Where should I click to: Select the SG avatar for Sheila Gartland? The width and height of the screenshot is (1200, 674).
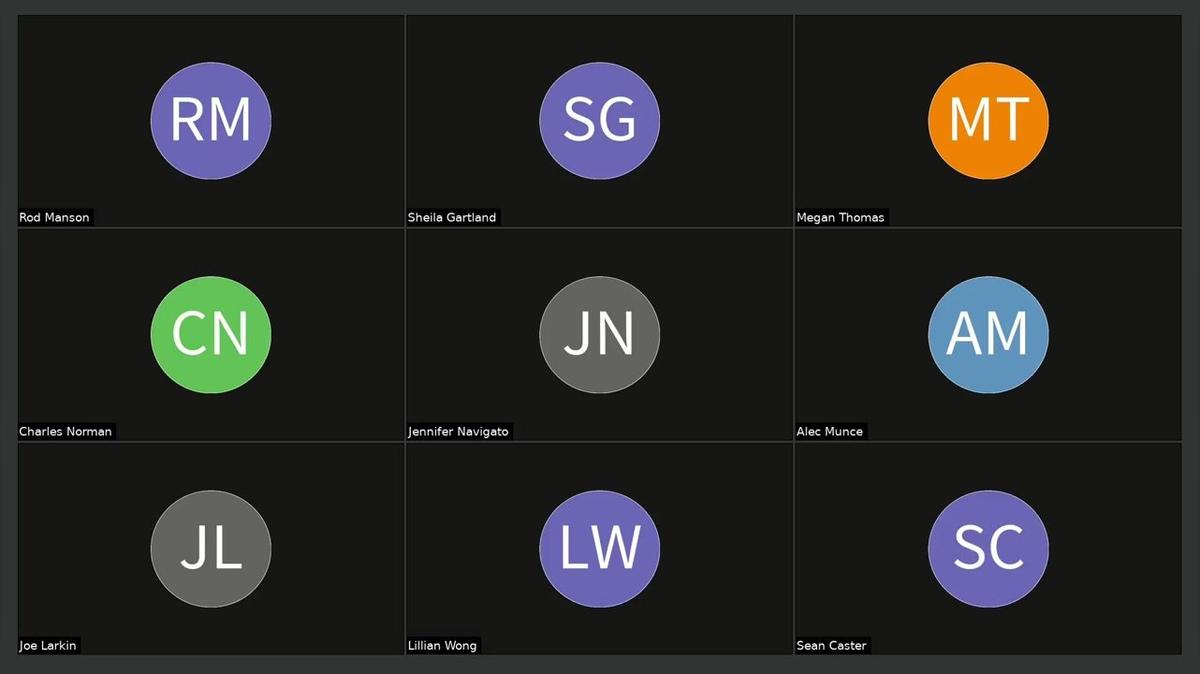pyautogui.click(x=599, y=120)
